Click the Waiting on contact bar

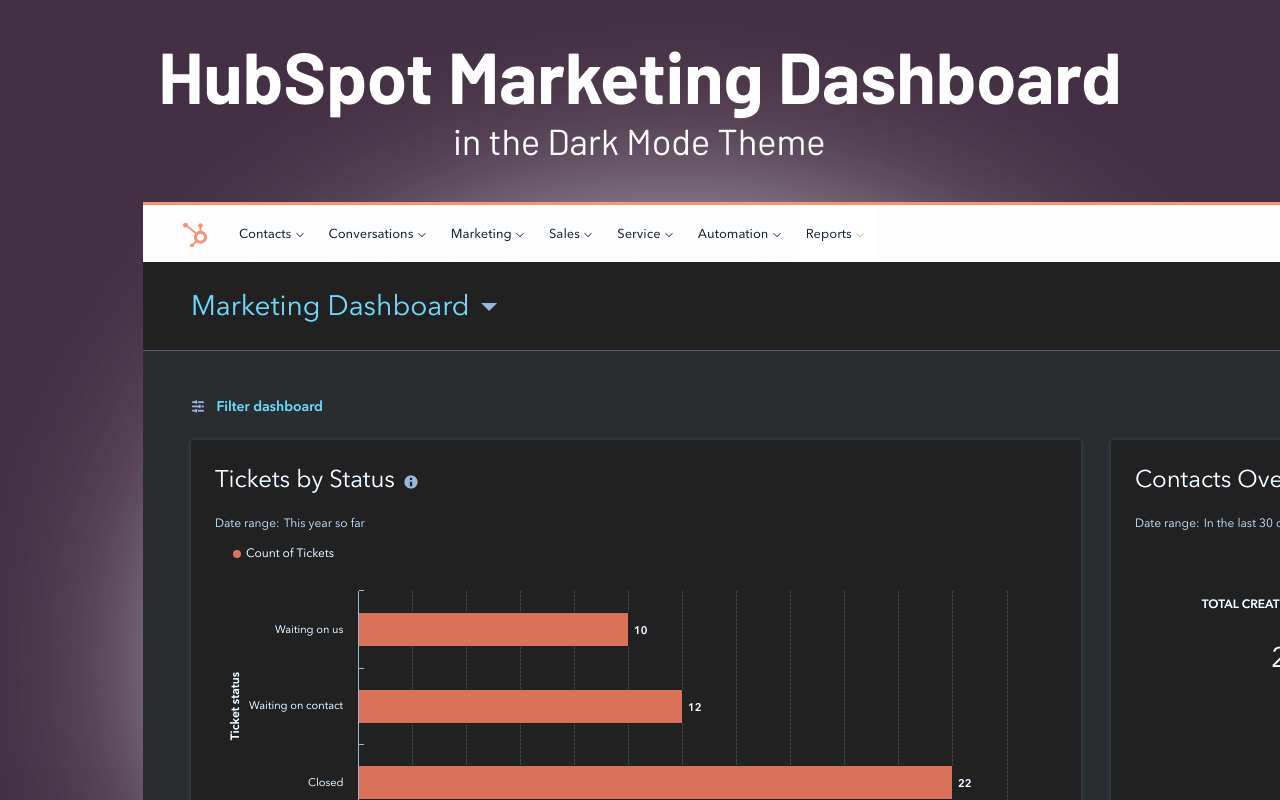[x=520, y=706]
